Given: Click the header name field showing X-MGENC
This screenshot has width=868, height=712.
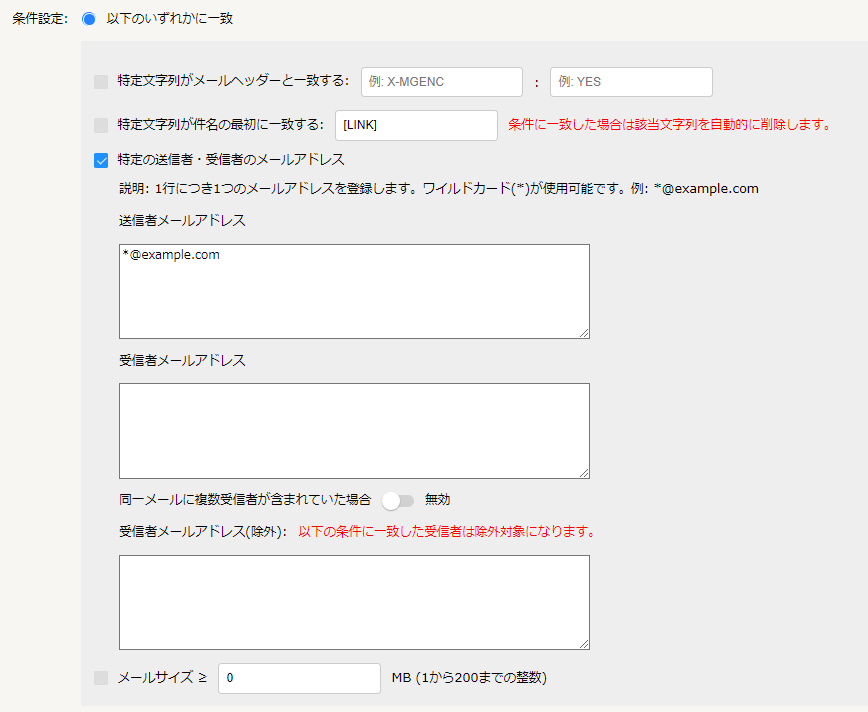Looking at the screenshot, I should [x=442, y=82].
